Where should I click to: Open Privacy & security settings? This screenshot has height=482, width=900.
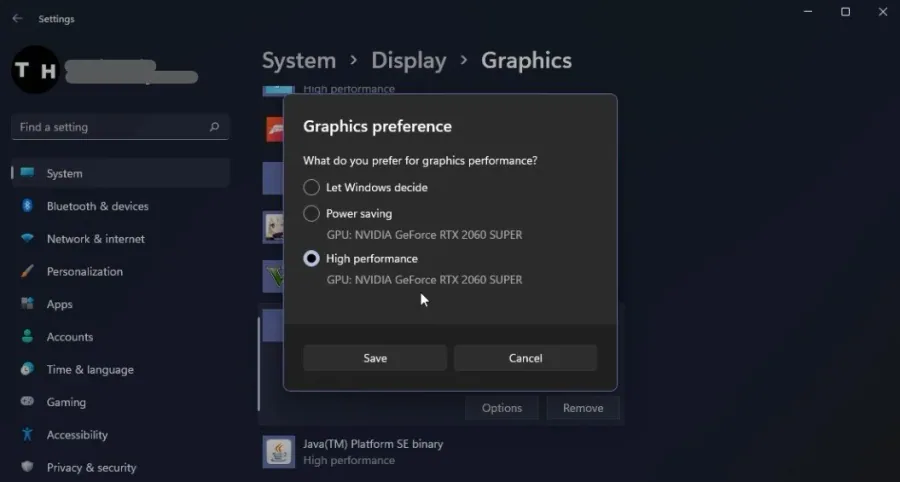coord(121,468)
